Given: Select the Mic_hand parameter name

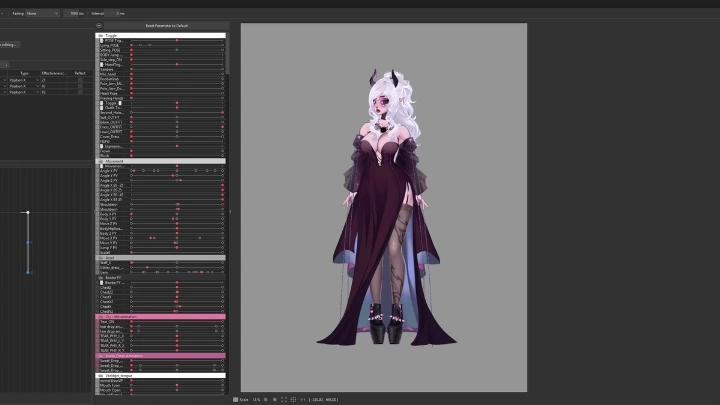Looking at the screenshot, I should click(108, 74).
